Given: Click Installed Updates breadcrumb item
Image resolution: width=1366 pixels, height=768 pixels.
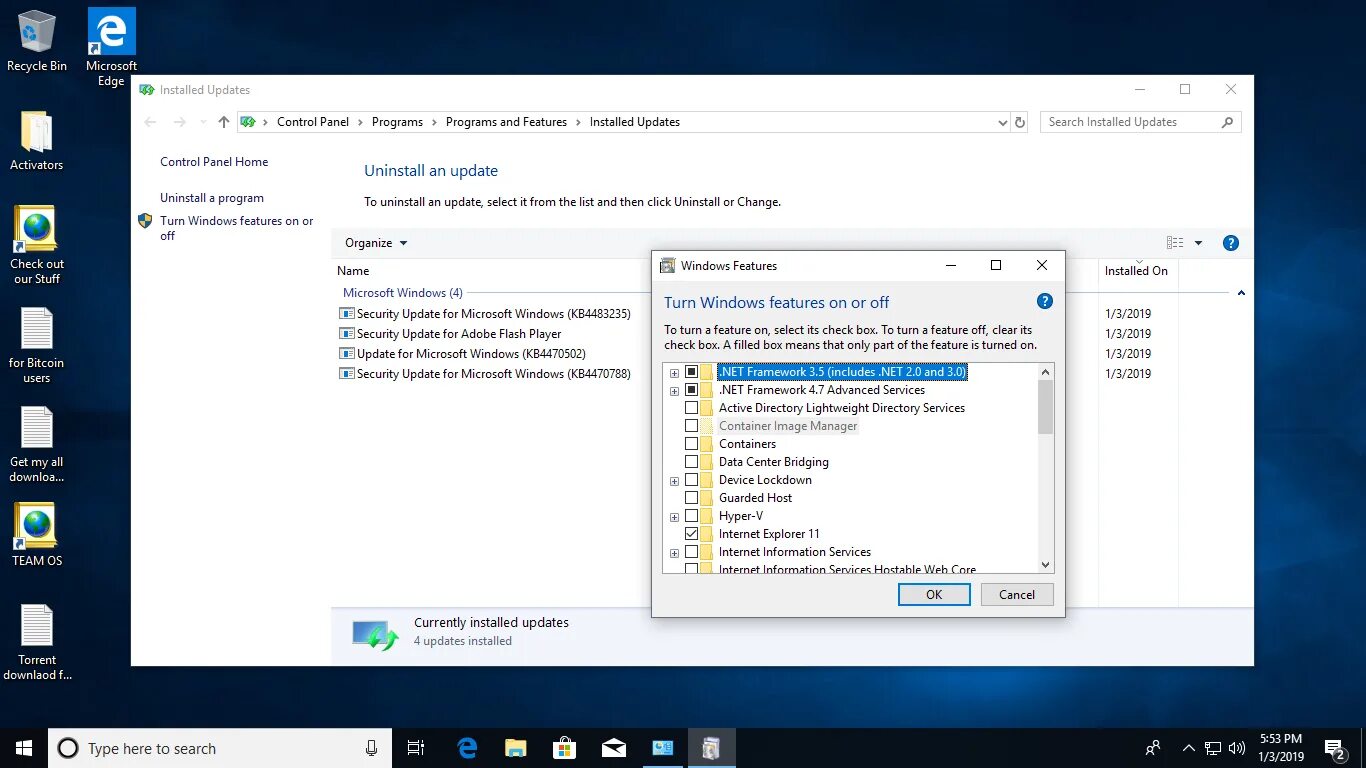Looking at the screenshot, I should coord(635,122).
